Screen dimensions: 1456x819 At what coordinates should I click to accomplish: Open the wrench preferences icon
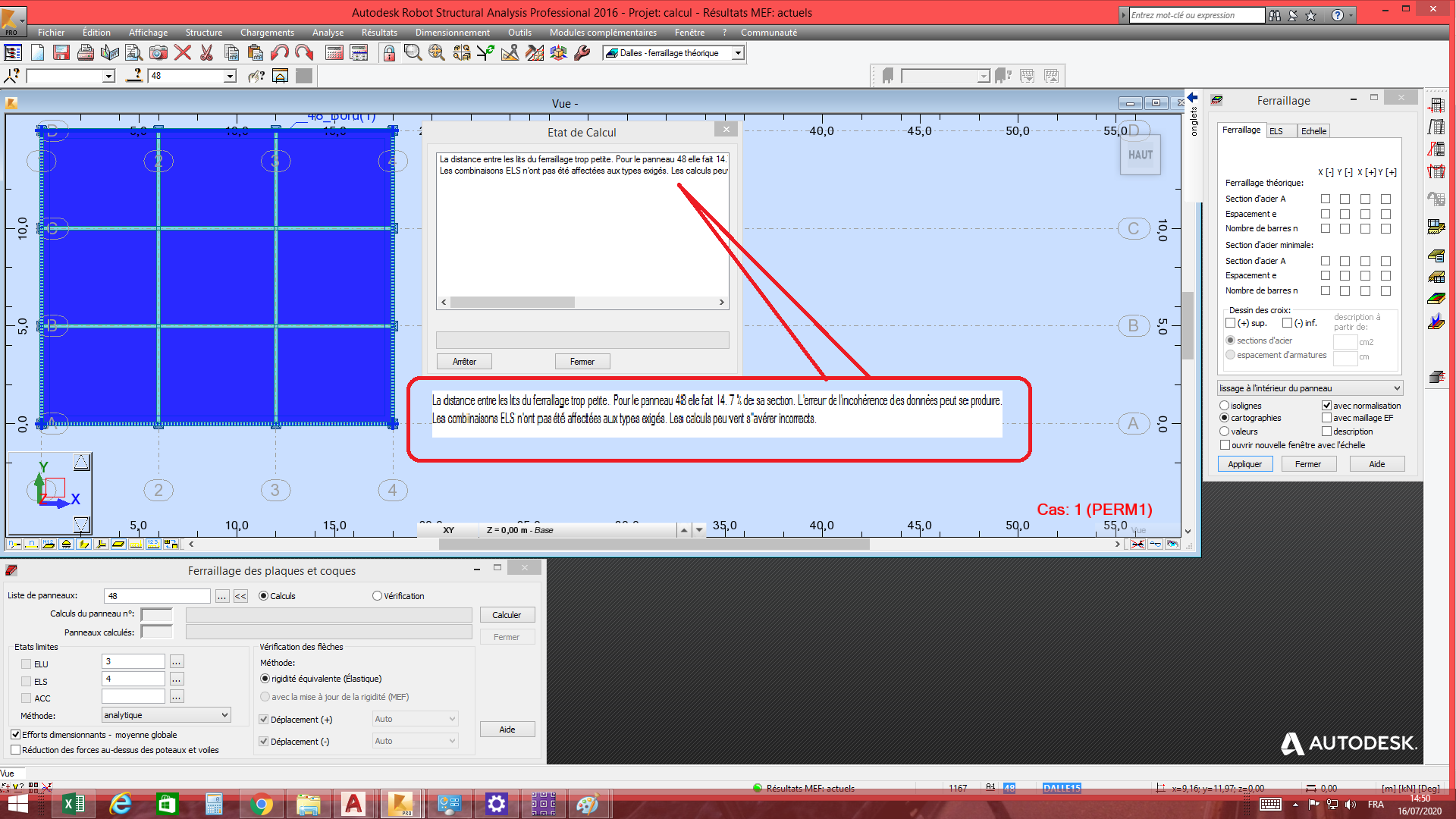582,52
